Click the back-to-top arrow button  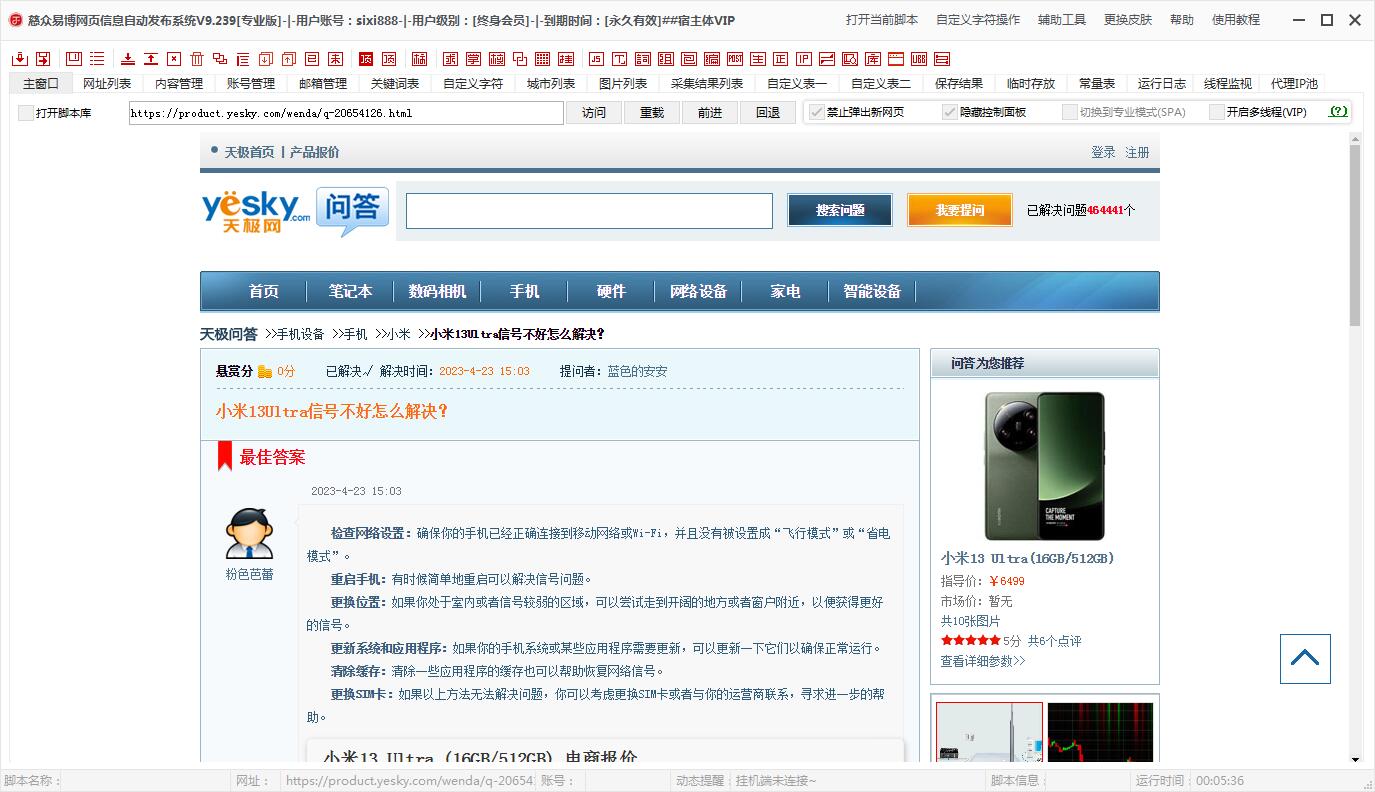(1305, 659)
